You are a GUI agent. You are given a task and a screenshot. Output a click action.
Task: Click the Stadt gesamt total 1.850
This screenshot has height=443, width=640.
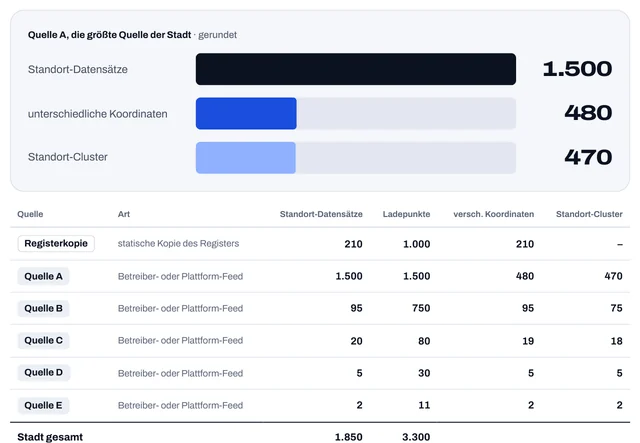click(349, 437)
